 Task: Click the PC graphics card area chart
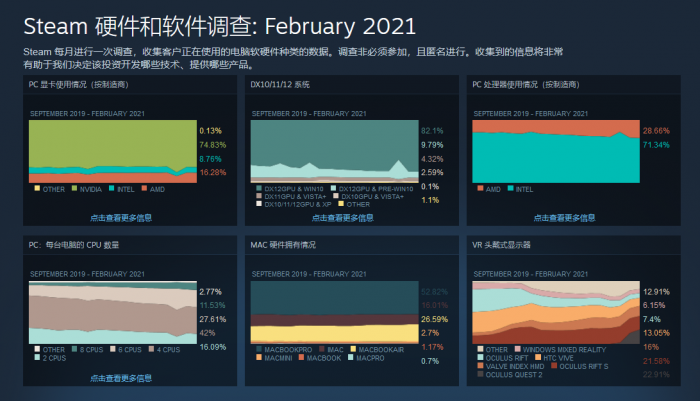click(112, 151)
